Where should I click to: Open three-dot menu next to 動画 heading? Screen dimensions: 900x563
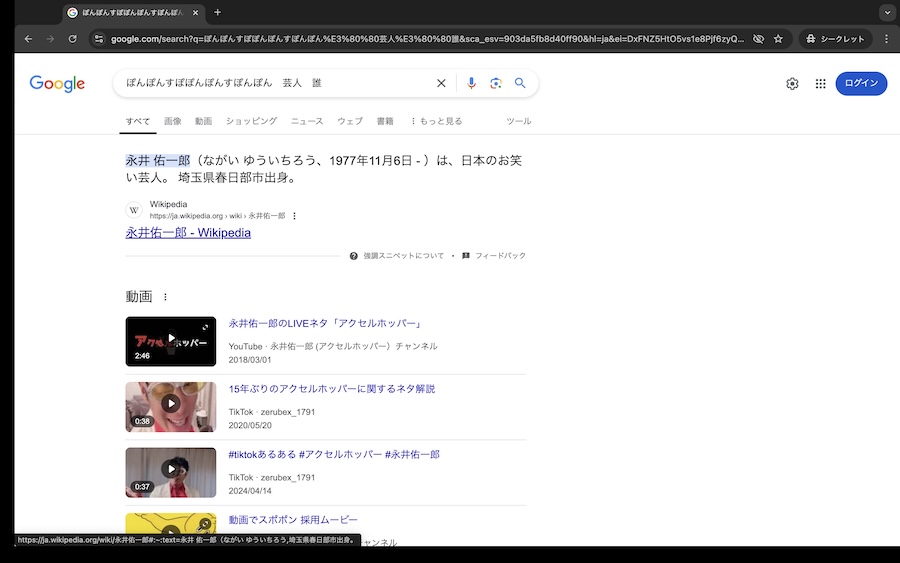point(165,297)
